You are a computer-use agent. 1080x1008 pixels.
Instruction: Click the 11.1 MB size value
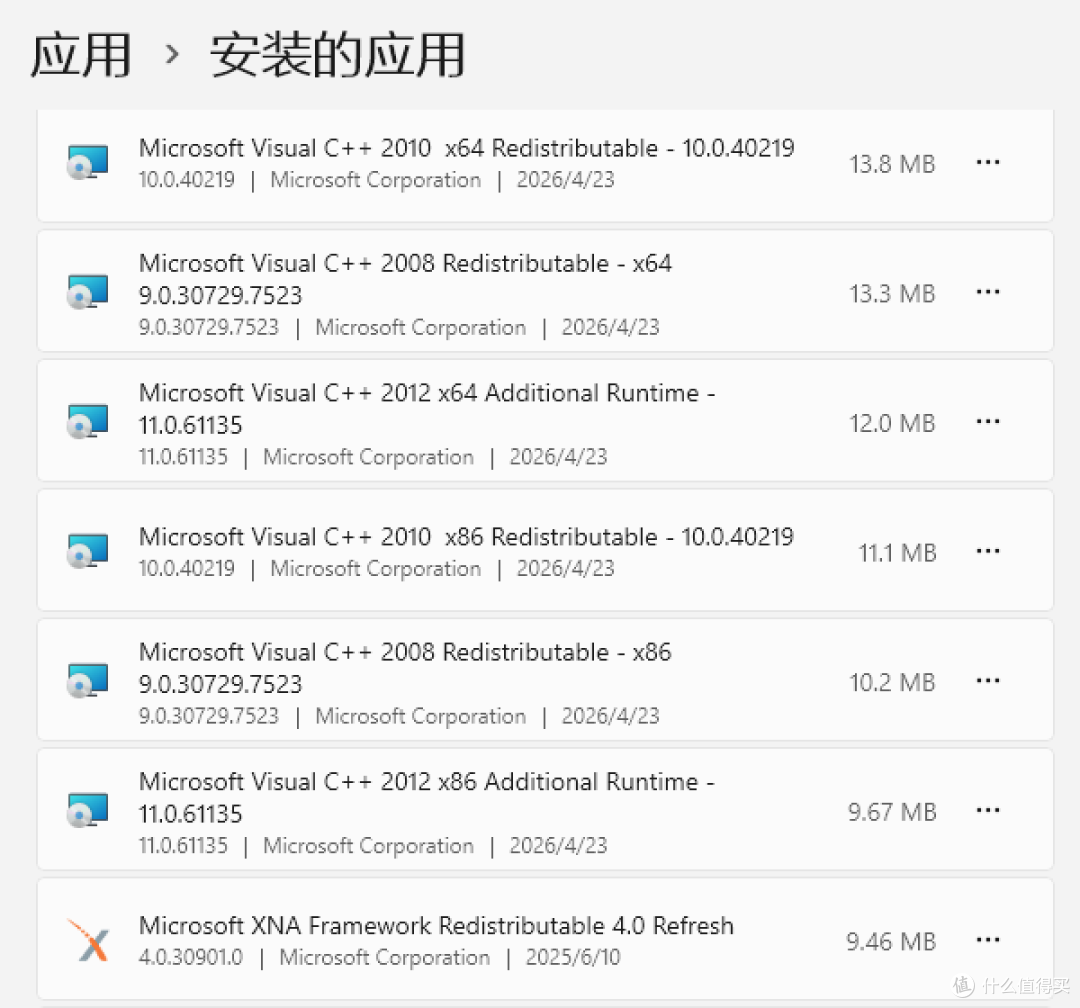[897, 553]
